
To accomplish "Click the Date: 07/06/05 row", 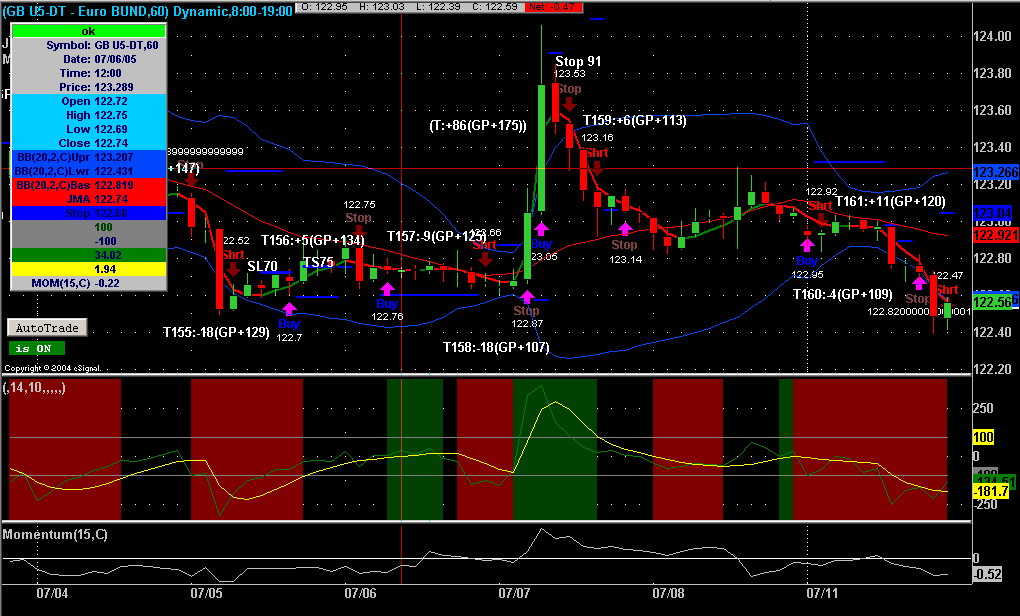I will click(x=88, y=59).
